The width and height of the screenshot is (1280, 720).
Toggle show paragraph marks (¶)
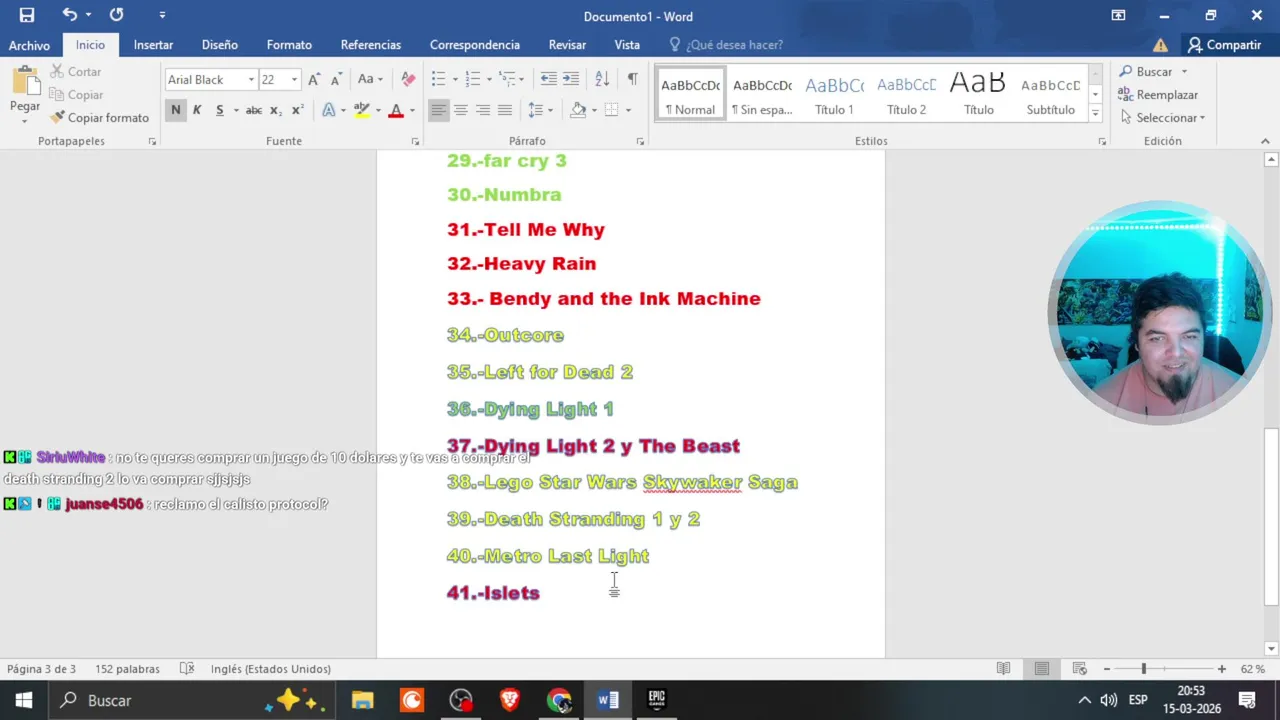(632, 79)
